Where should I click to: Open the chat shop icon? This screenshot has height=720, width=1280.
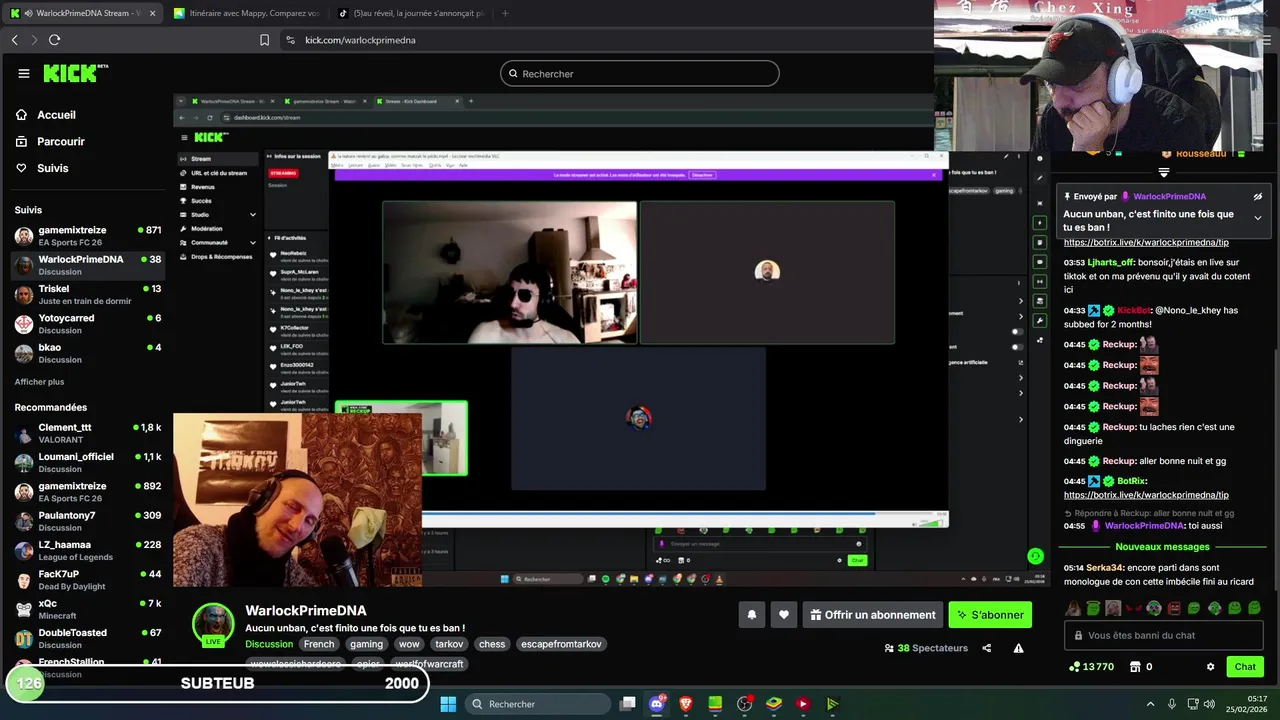(x=1135, y=667)
